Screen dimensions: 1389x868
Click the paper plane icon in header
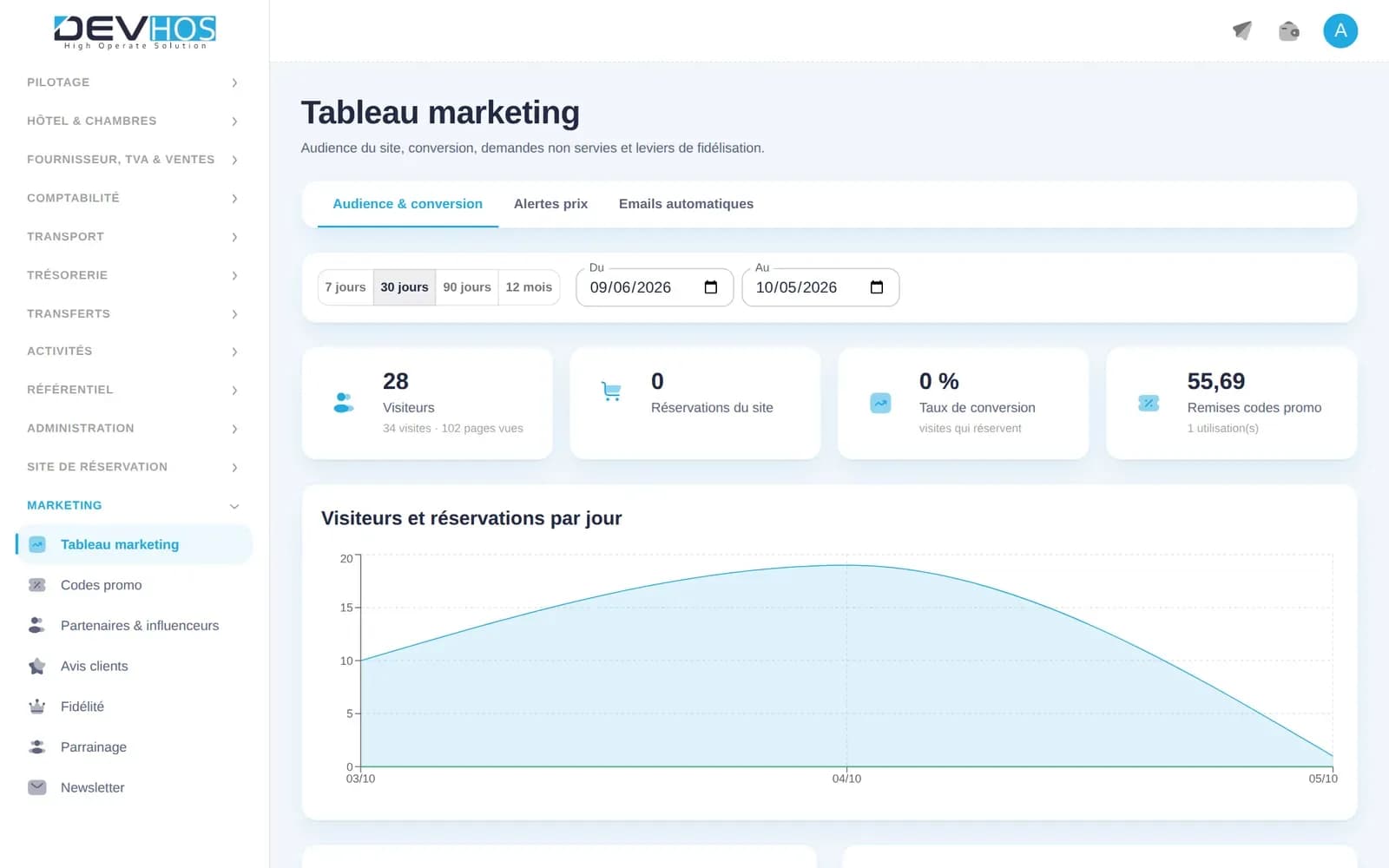(x=1242, y=31)
